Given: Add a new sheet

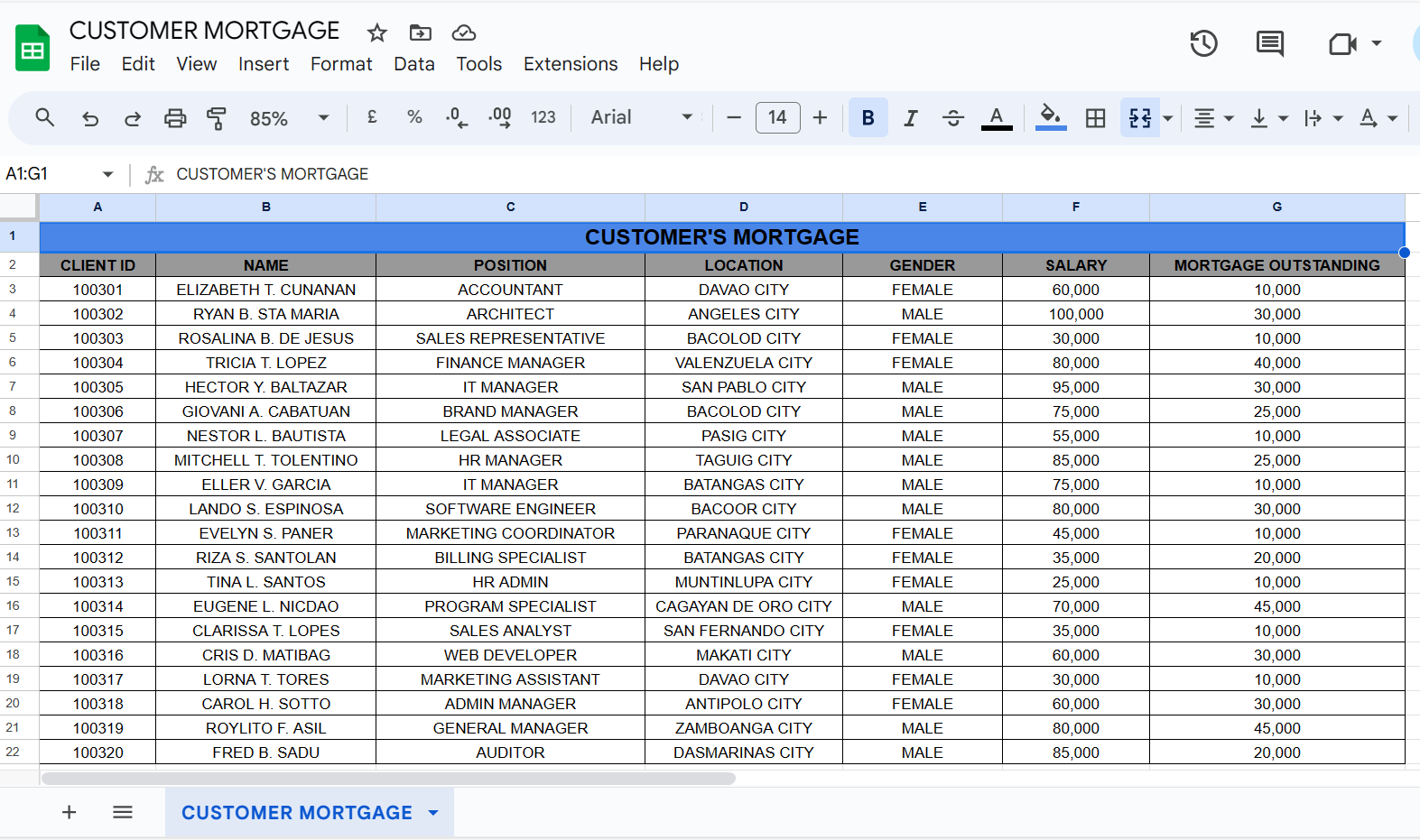Looking at the screenshot, I should 69,812.
